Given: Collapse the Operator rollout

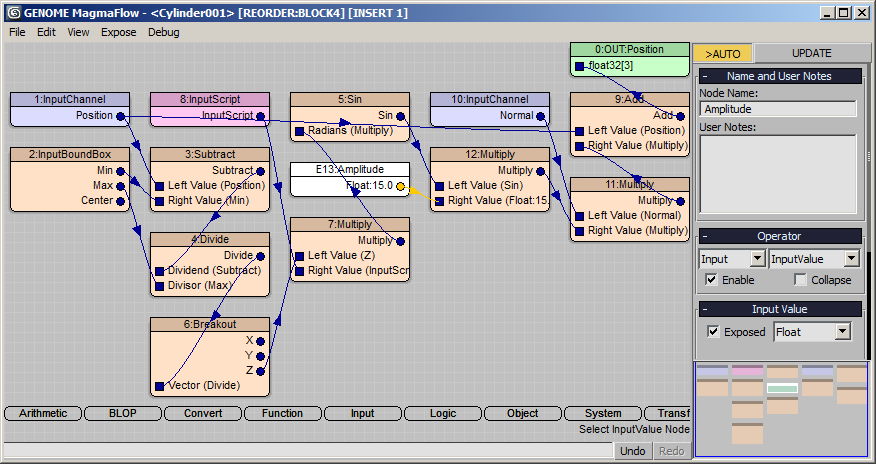Looking at the screenshot, I should pyautogui.click(x=780, y=236).
